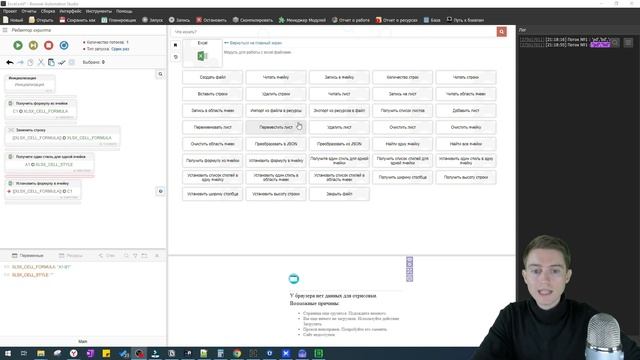Click 'Создать файл' action button
Image resolution: width=640 pixels, height=360 pixels.
pos(213,77)
